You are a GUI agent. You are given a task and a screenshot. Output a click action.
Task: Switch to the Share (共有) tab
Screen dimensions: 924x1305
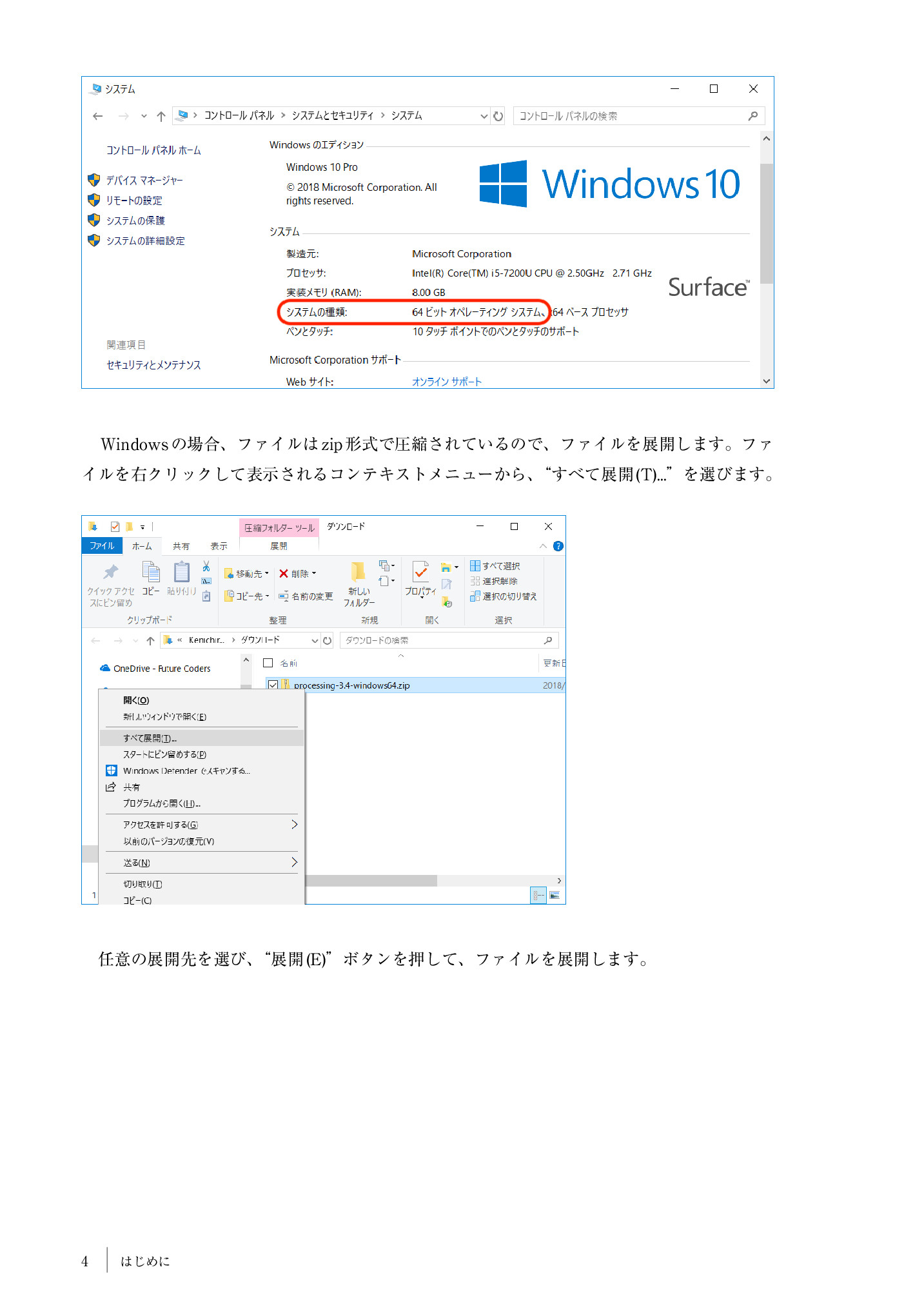click(181, 545)
